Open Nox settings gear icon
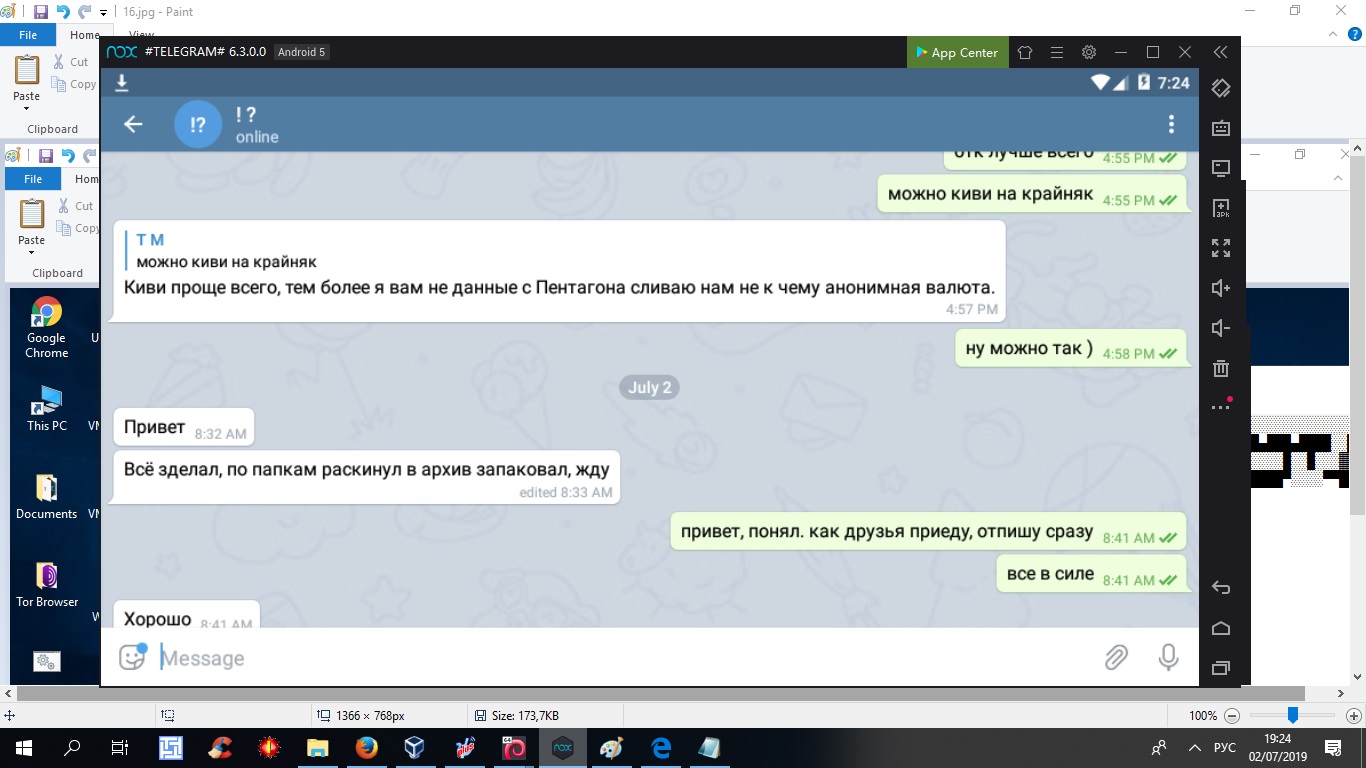Screen dimensions: 1366x768 point(1089,52)
